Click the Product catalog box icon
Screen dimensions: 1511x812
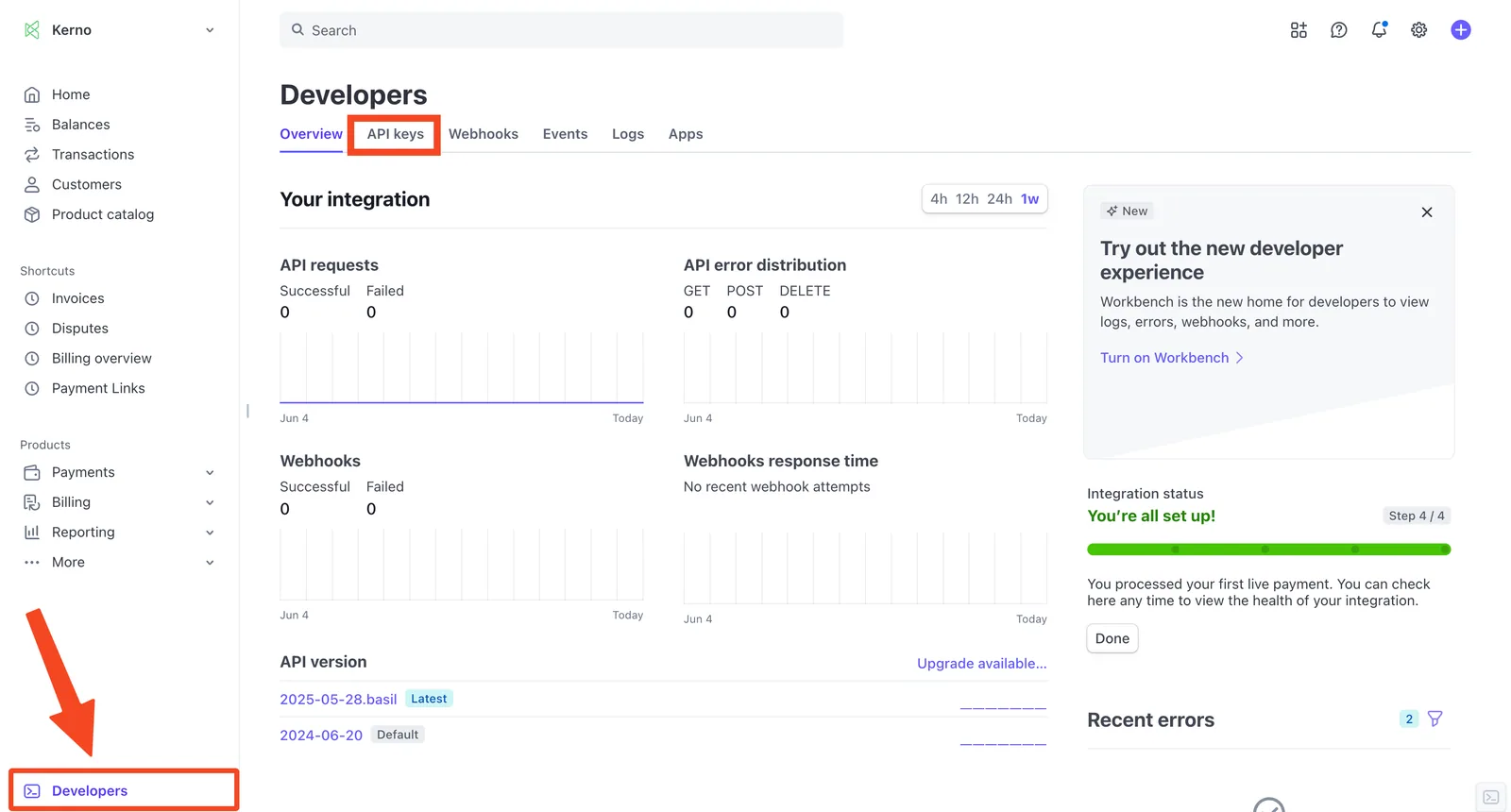tap(32, 214)
